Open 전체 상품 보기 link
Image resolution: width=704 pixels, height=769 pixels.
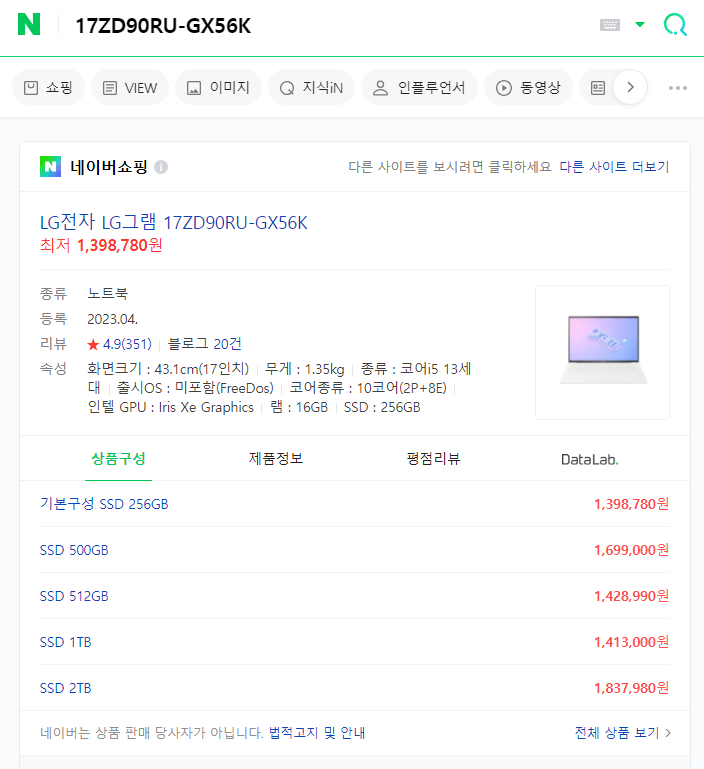[x=623, y=733]
